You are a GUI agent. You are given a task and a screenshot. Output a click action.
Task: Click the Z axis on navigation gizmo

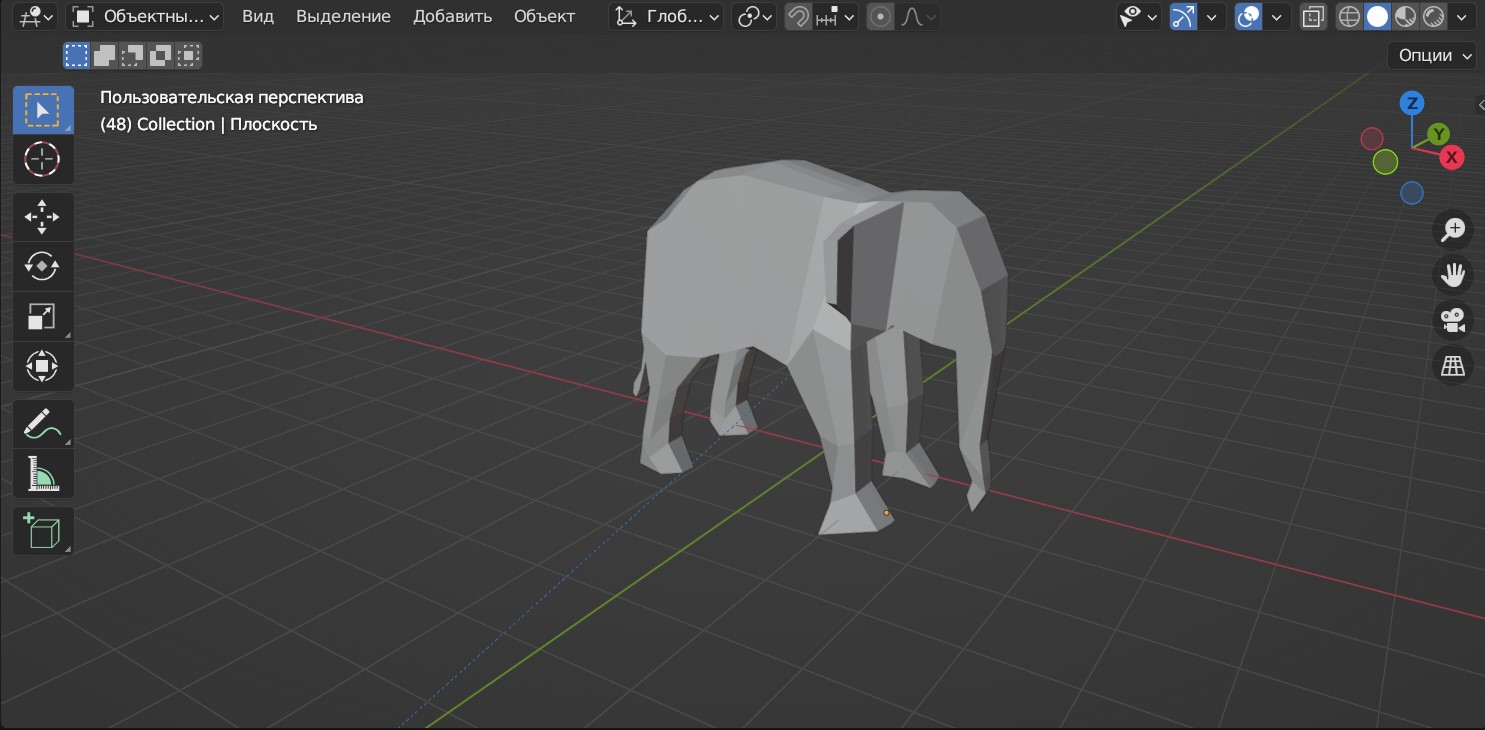pos(1412,103)
